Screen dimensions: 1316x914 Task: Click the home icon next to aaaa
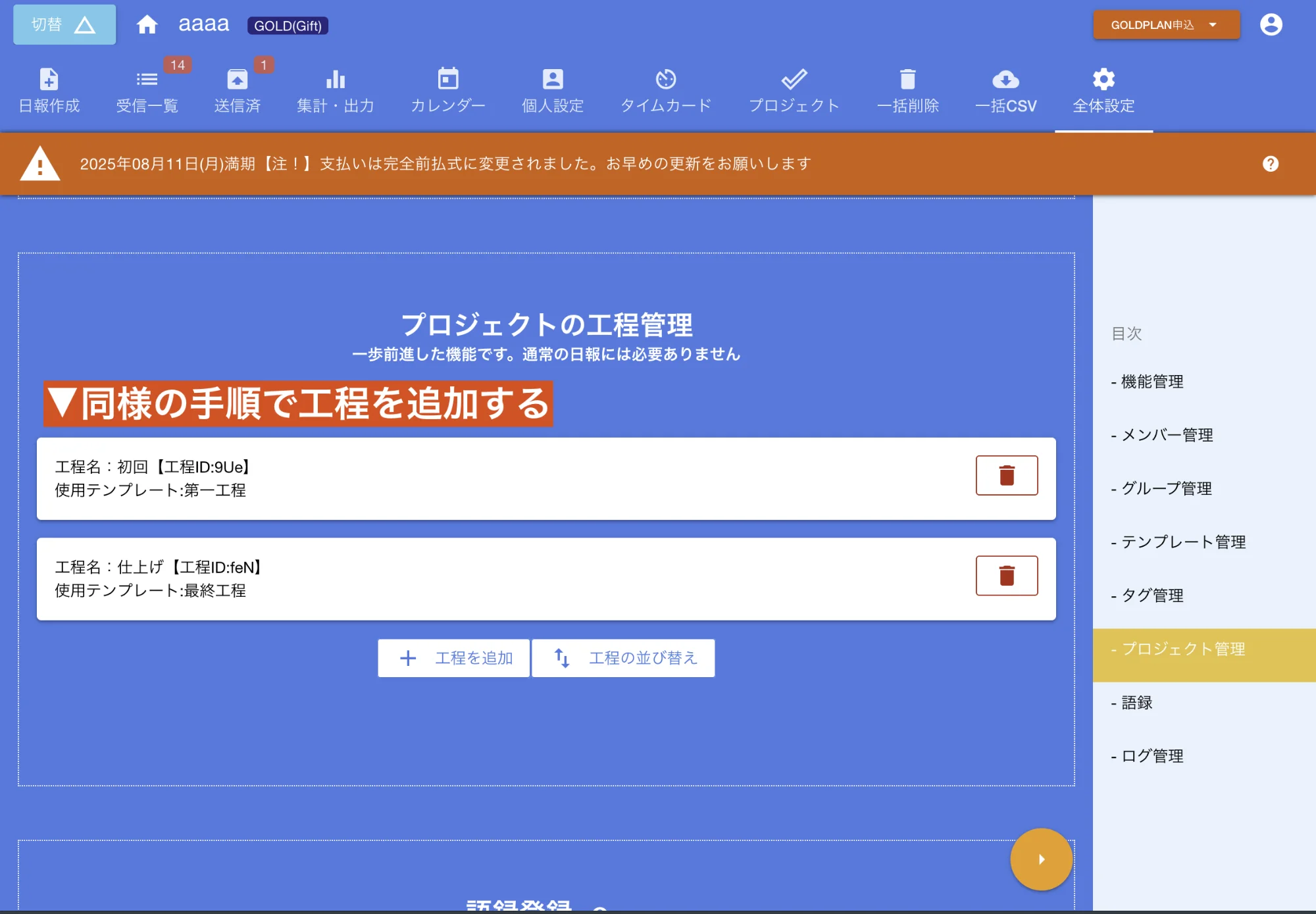pyautogui.click(x=147, y=24)
